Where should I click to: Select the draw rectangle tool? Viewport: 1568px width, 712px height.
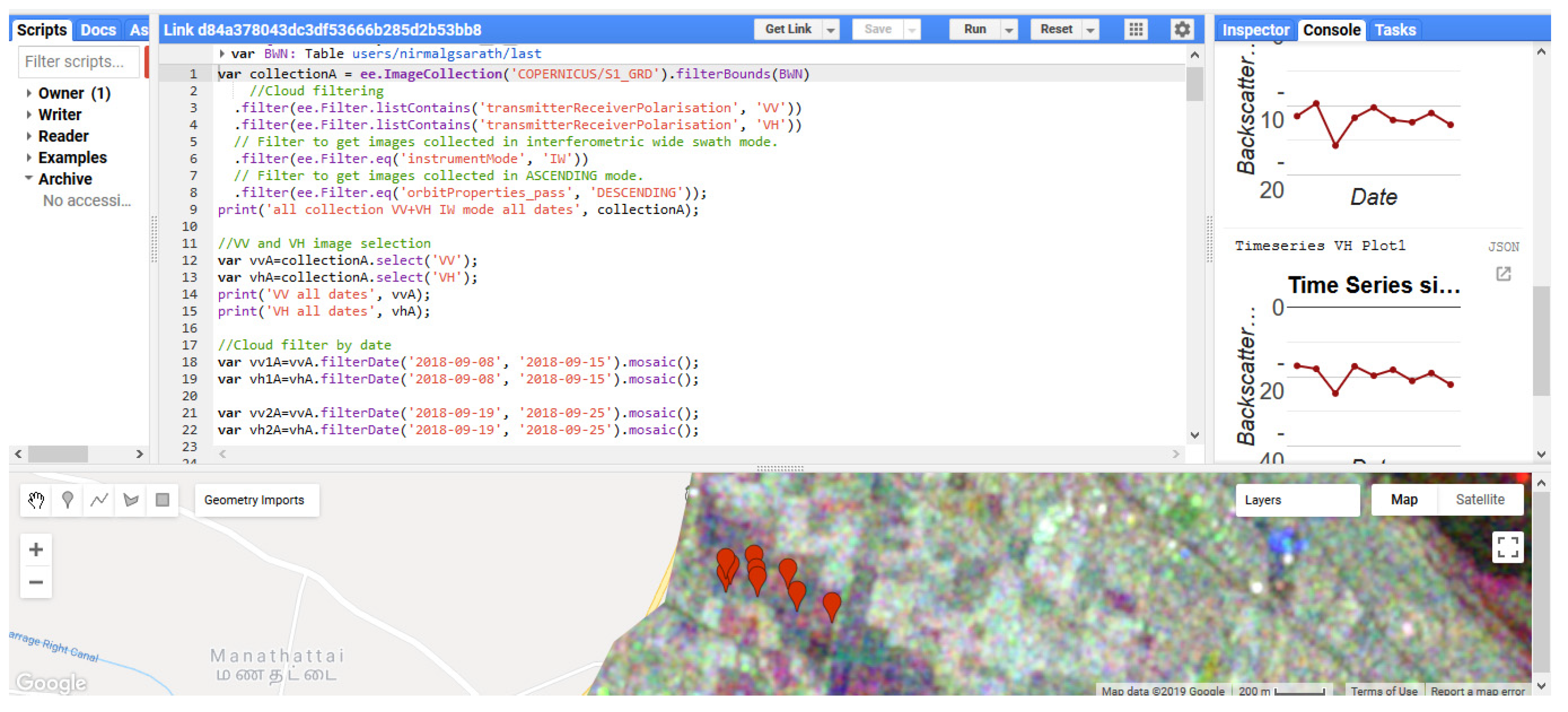[x=162, y=500]
